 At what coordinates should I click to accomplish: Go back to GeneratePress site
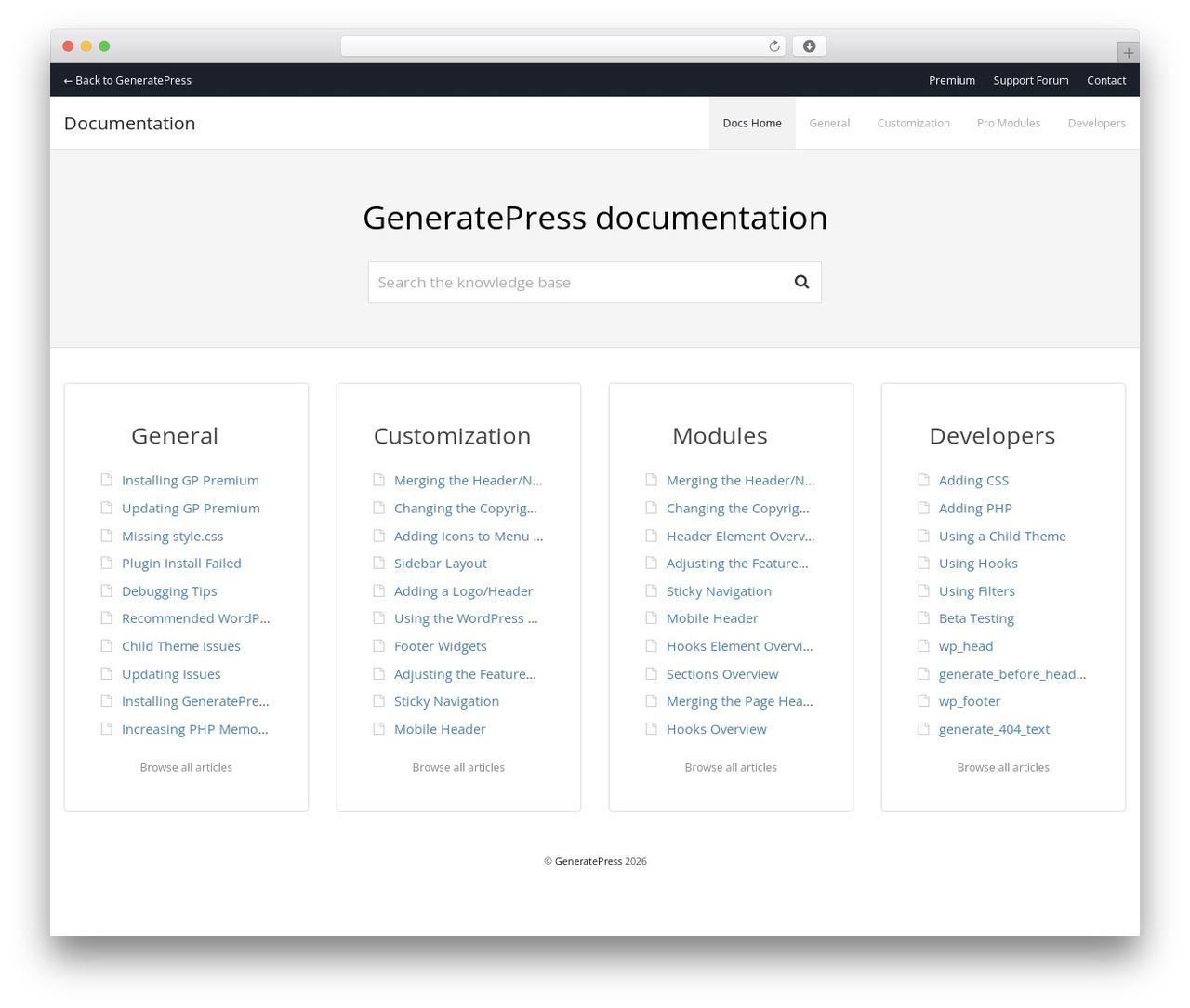(127, 80)
